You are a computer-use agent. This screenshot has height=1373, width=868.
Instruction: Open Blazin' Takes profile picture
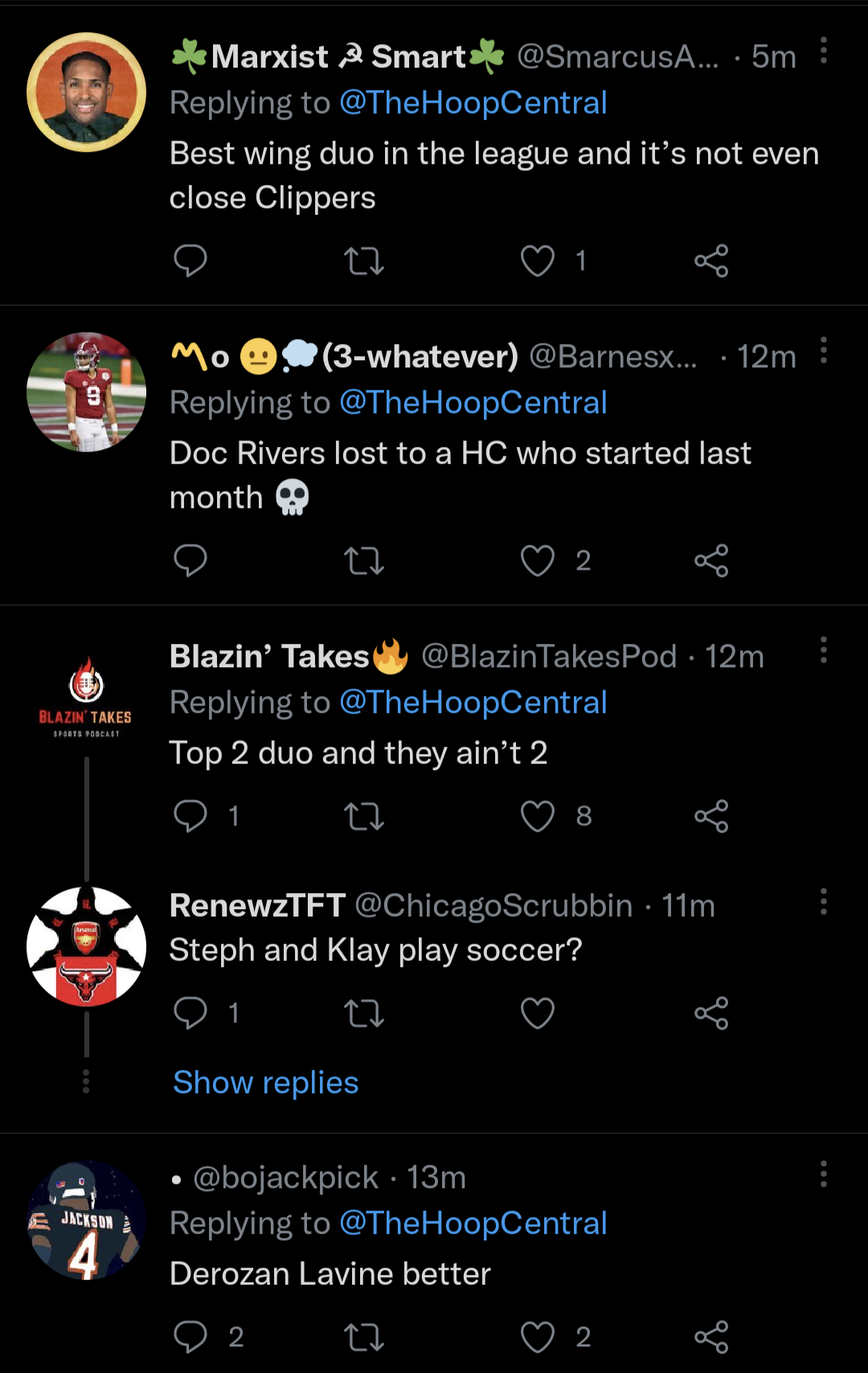86,696
